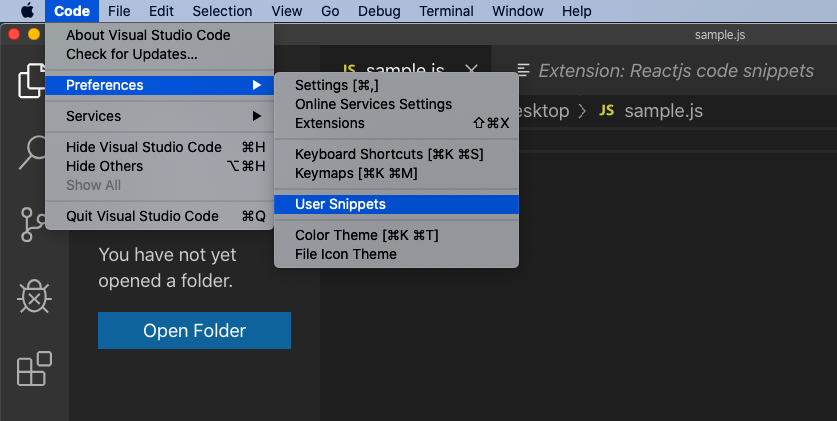
Task: Close the sample.js editor tab
Action: (471, 69)
